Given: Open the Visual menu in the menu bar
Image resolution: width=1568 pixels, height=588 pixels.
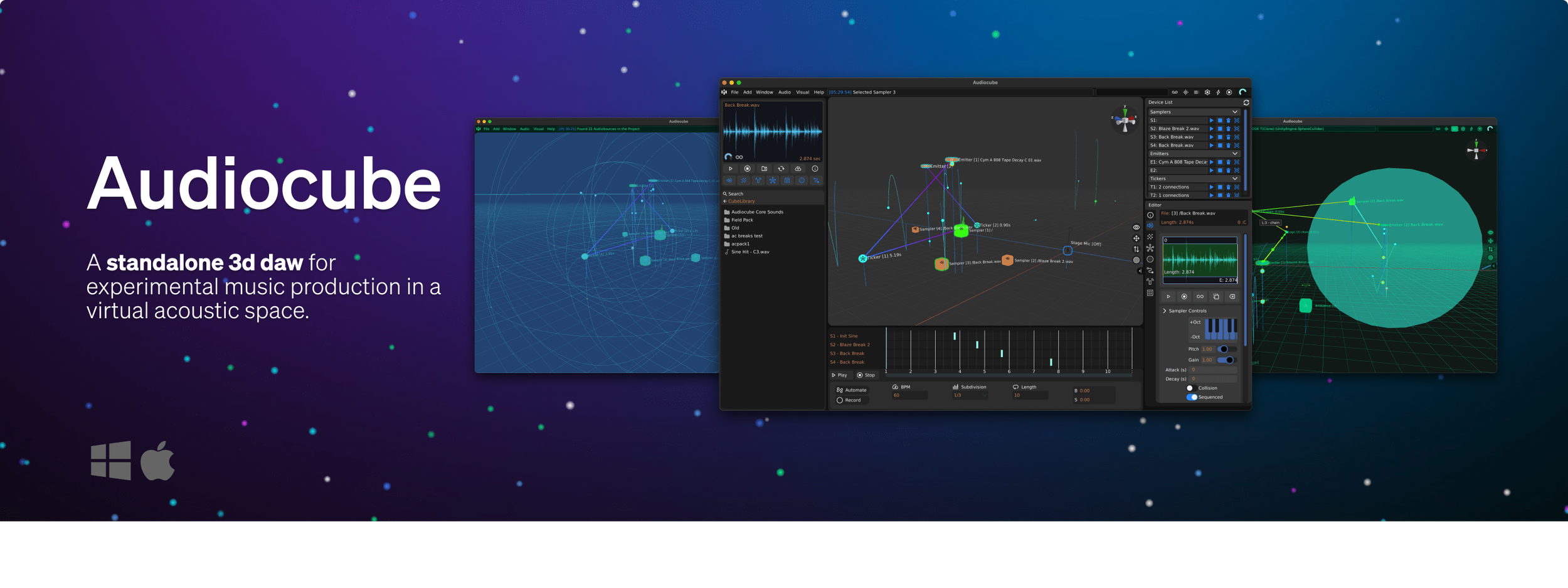Looking at the screenshot, I should click(x=802, y=92).
